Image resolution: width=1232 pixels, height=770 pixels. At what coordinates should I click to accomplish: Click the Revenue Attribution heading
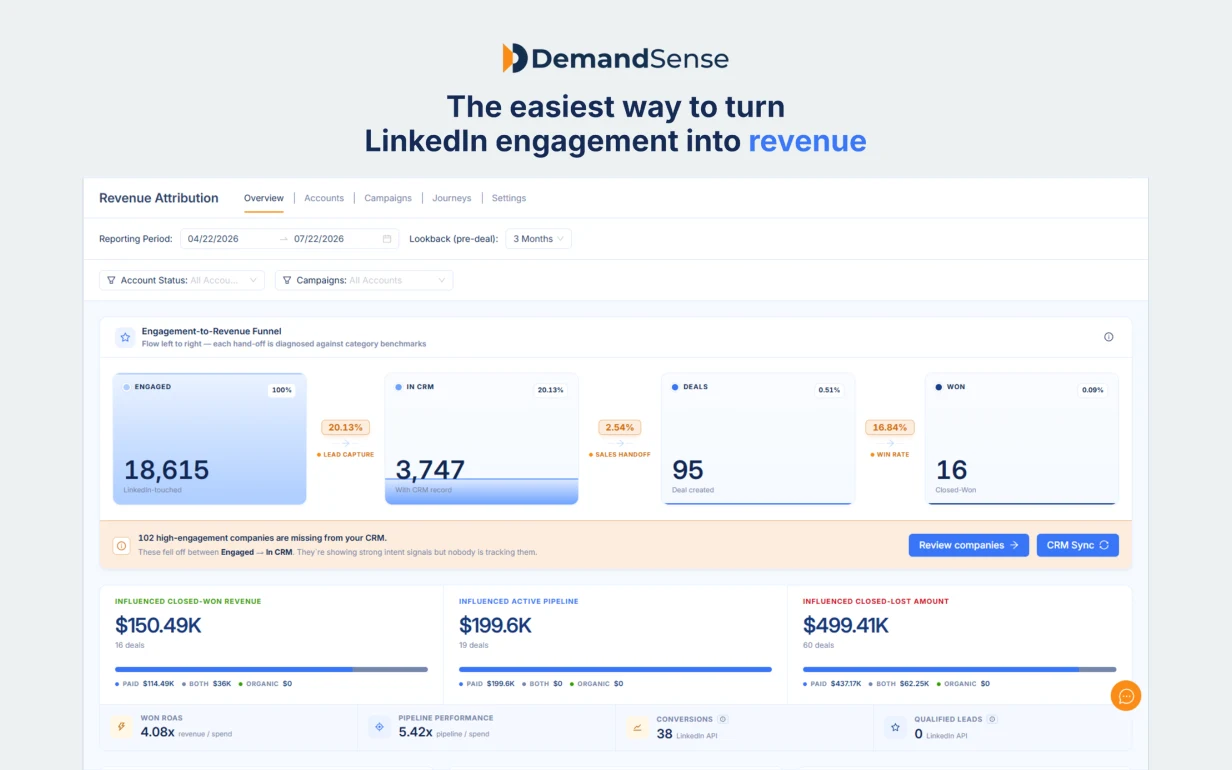coord(159,198)
